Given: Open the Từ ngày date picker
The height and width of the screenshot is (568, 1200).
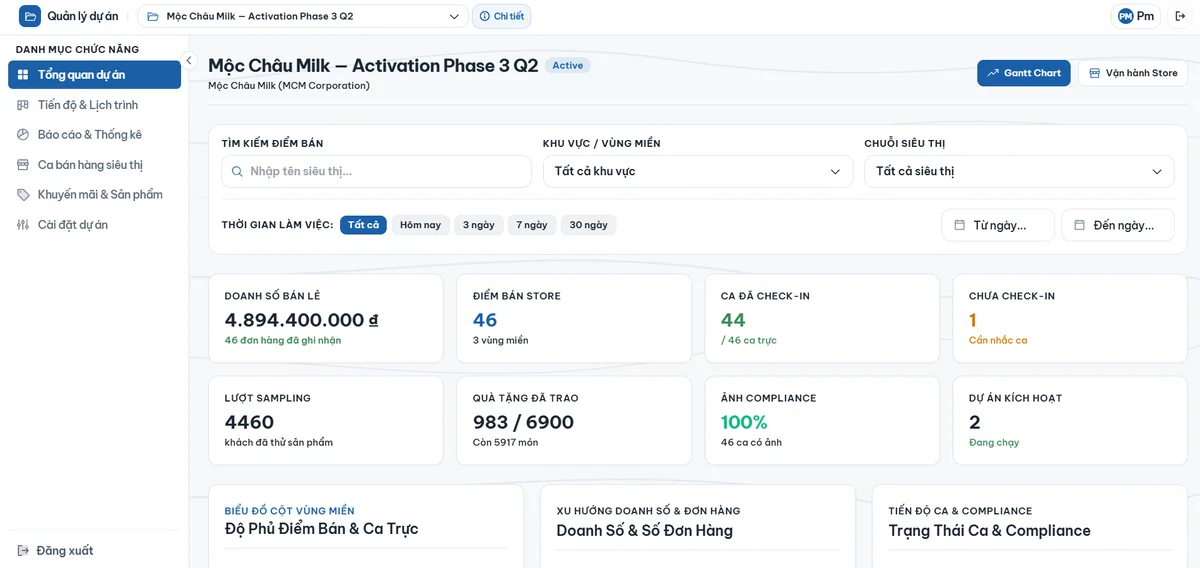Looking at the screenshot, I should pyautogui.click(x=998, y=225).
